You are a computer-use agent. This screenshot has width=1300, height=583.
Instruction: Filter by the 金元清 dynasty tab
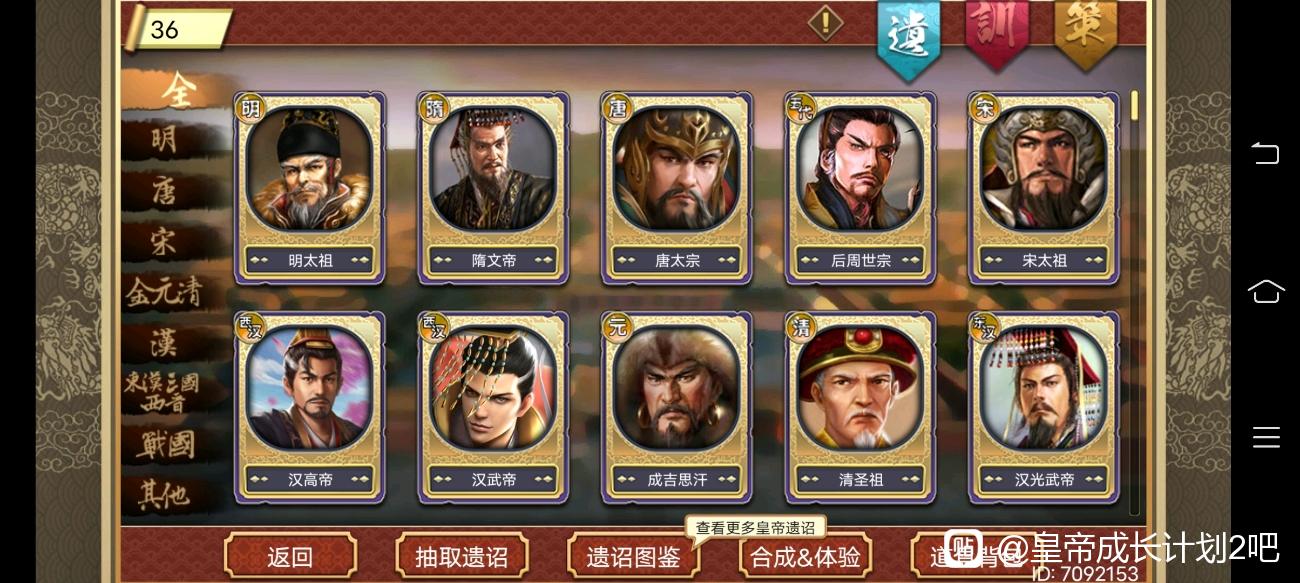165,292
